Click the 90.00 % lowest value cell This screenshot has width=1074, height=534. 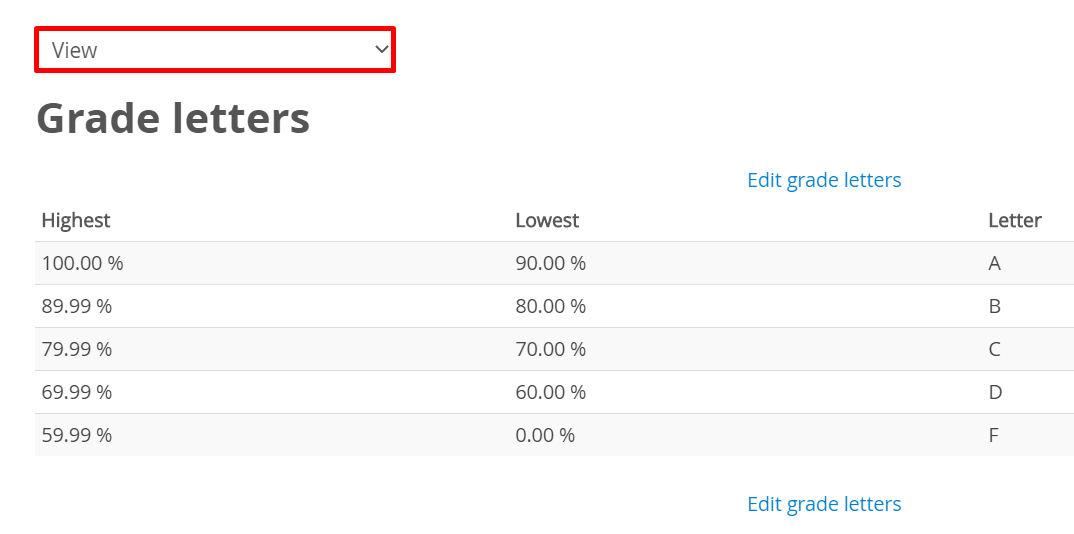(x=550, y=263)
